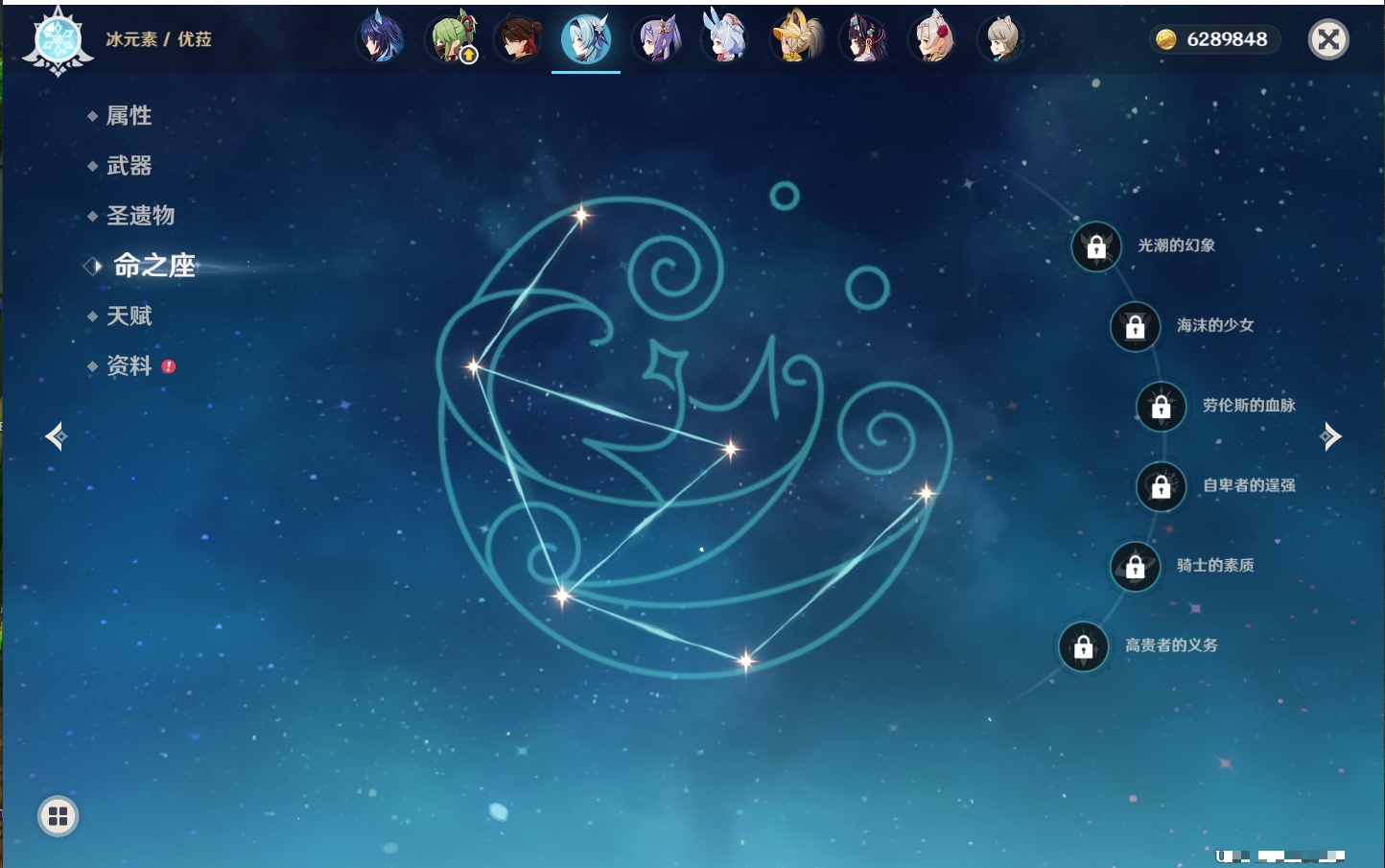Click the lock icon for 骑士的素质
This screenshot has height=868, width=1385.
click(1135, 566)
